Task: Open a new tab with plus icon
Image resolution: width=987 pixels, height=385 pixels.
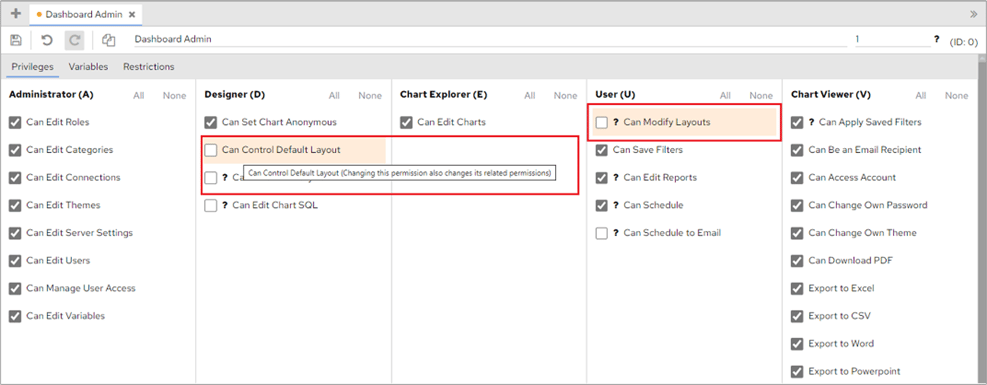Action: [x=16, y=13]
